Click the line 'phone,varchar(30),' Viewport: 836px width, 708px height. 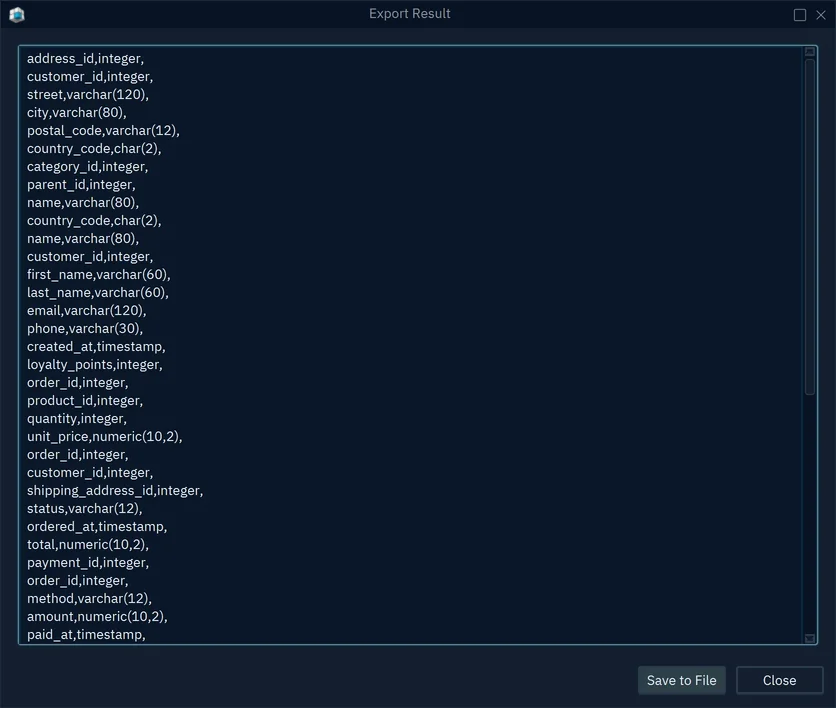pos(85,328)
